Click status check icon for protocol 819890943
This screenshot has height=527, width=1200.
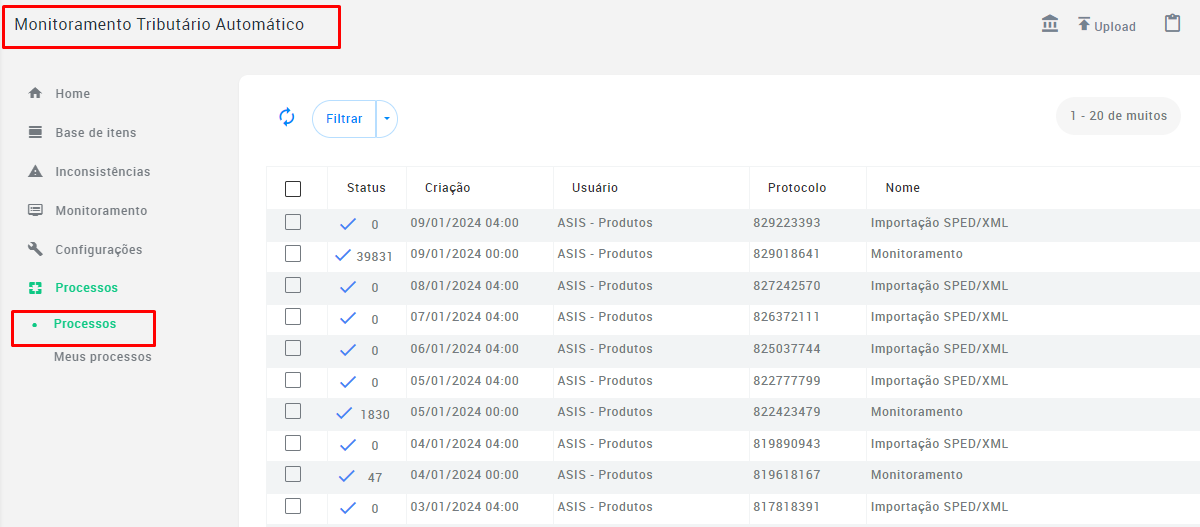[348, 445]
